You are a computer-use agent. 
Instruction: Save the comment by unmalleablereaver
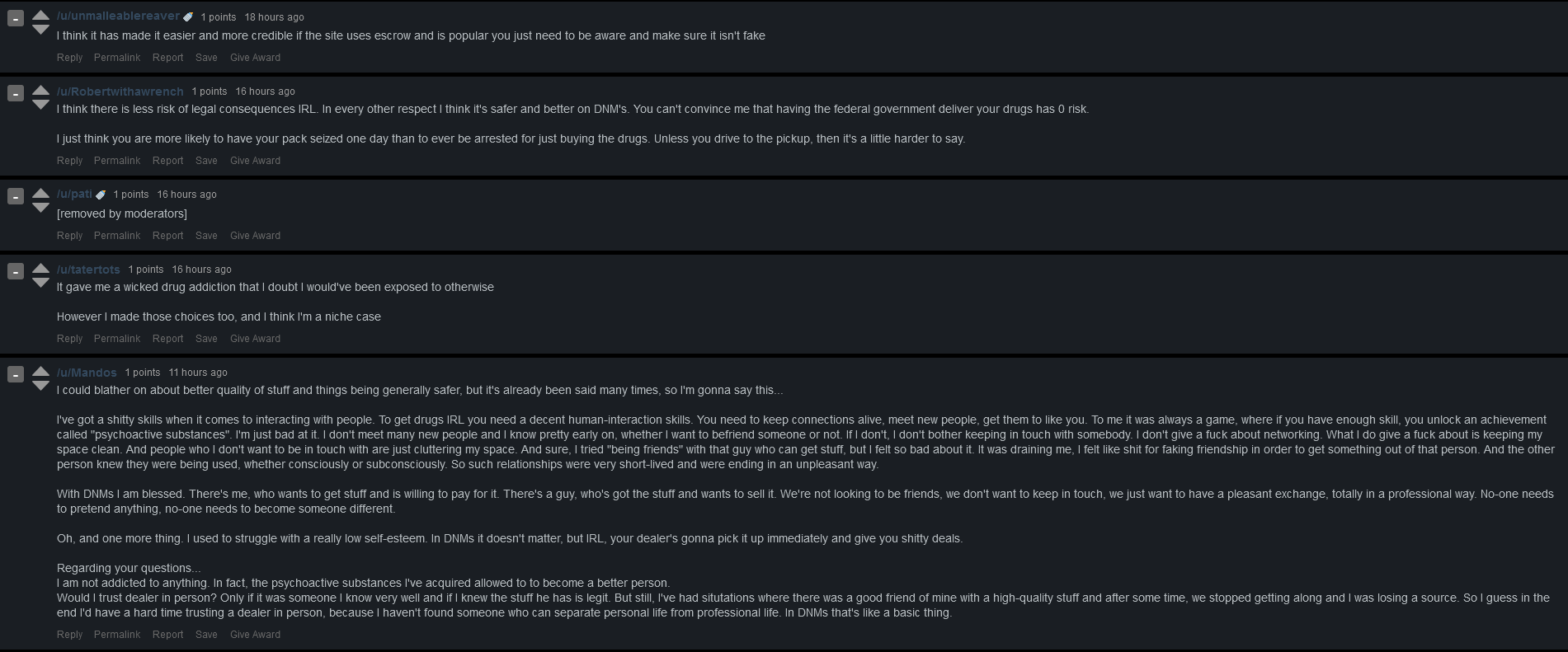(x=206, y=58)
